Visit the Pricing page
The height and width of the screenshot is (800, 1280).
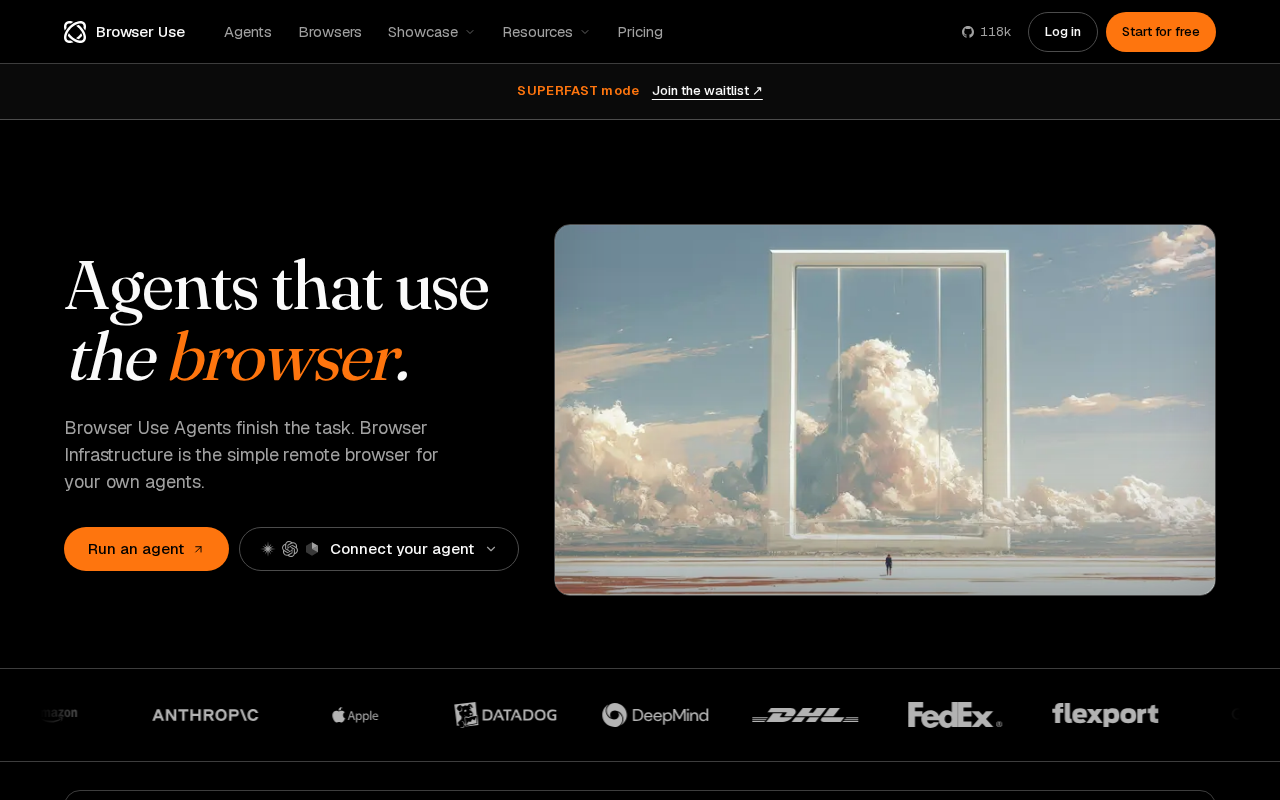click(640, 32)
